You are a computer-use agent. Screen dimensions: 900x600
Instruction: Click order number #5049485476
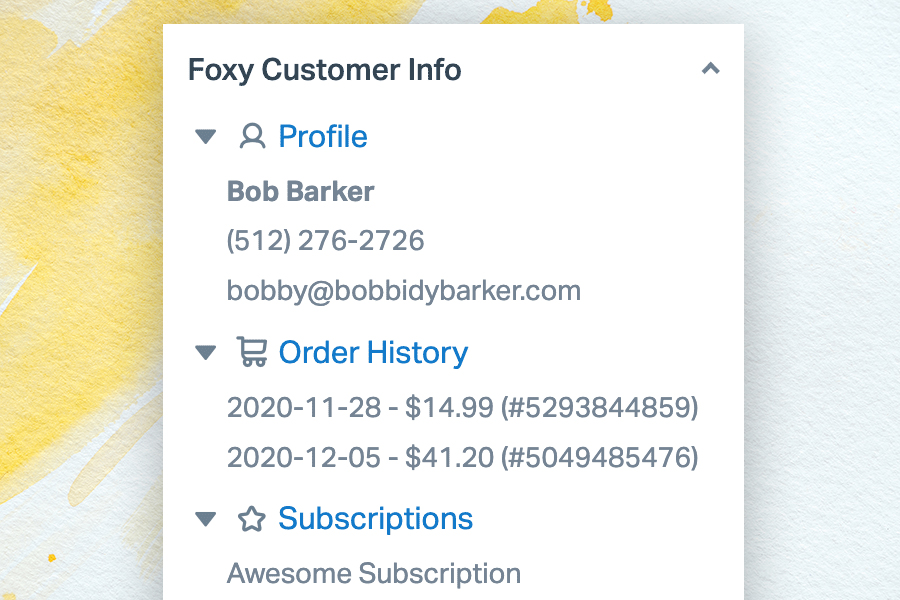pos(600,458)
